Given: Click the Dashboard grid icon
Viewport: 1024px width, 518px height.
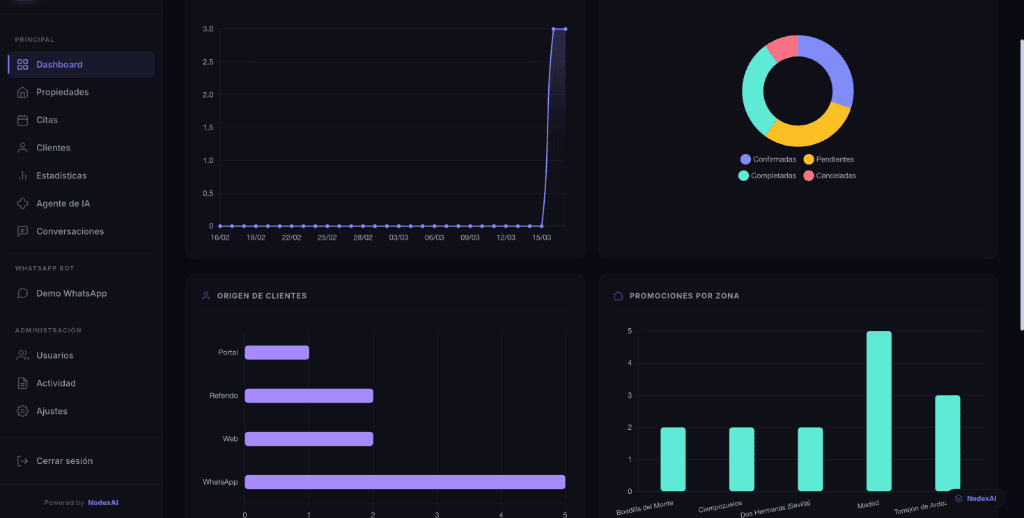Looking at the screenshot, I should (23, 64).
